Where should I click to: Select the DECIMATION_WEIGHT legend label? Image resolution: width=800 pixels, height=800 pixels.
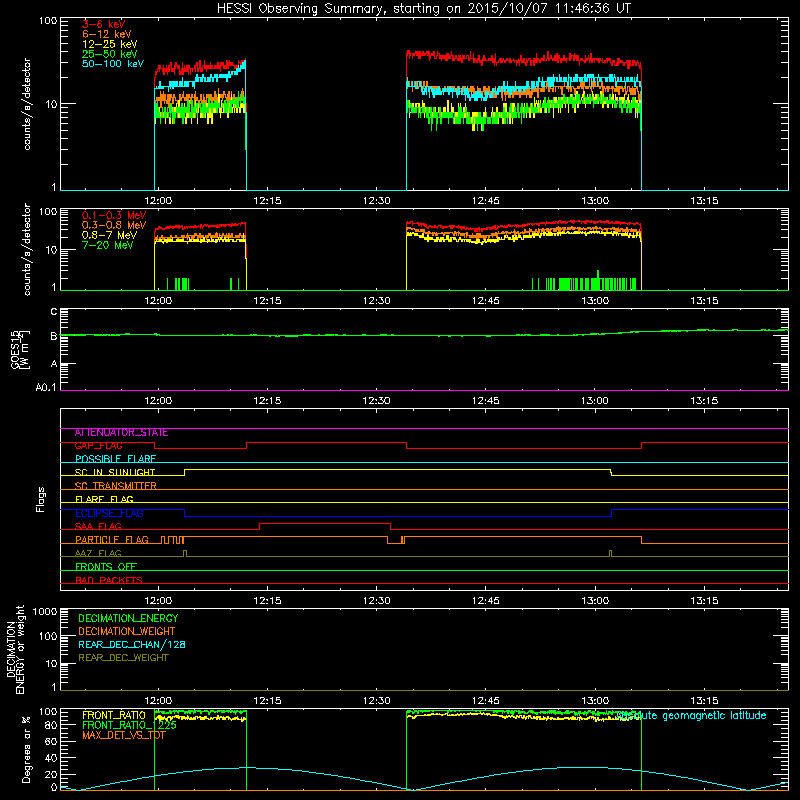click(x=127, y=632)
